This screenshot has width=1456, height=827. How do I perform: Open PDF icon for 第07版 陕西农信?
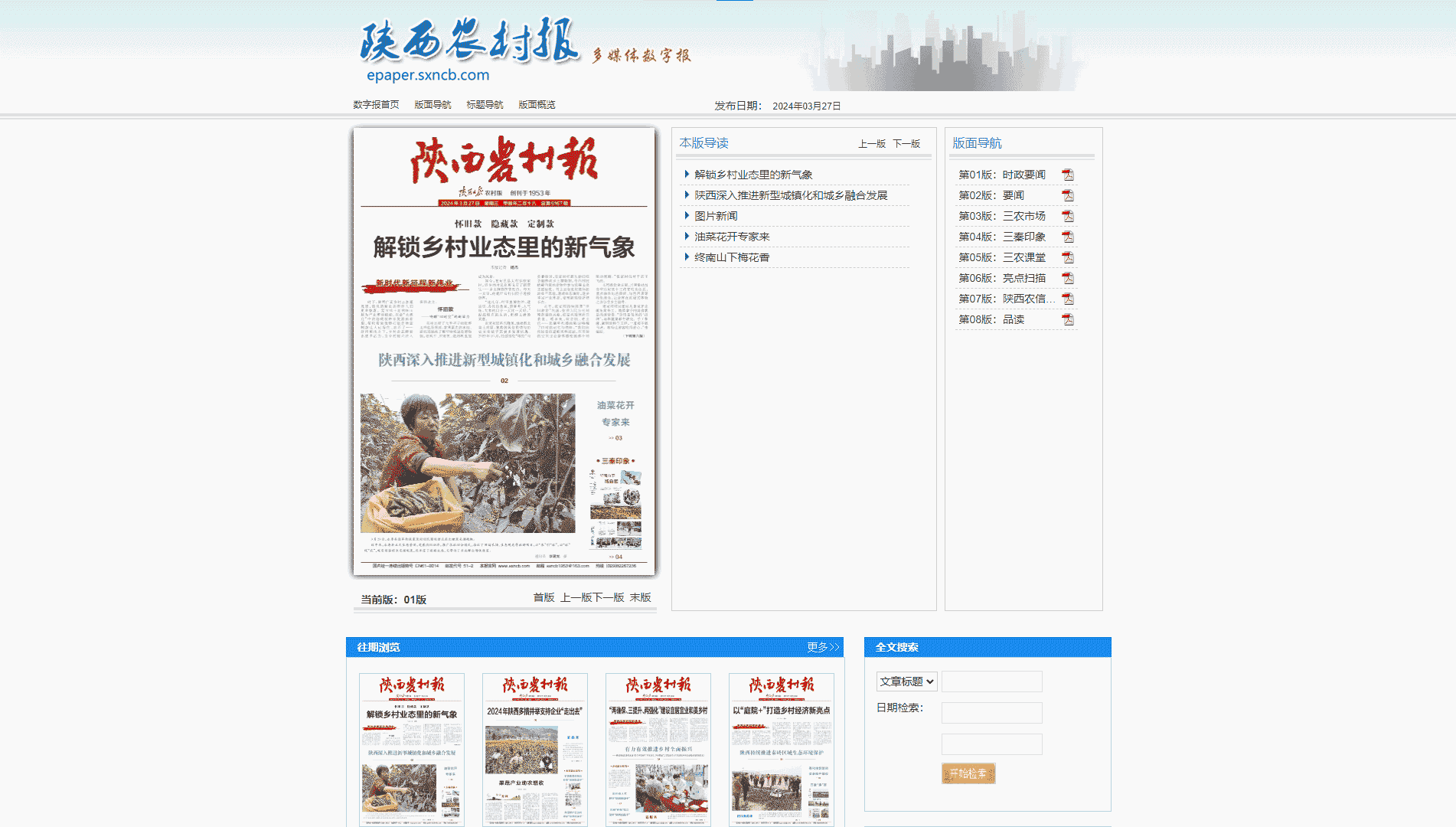[x=1067, y=299]
